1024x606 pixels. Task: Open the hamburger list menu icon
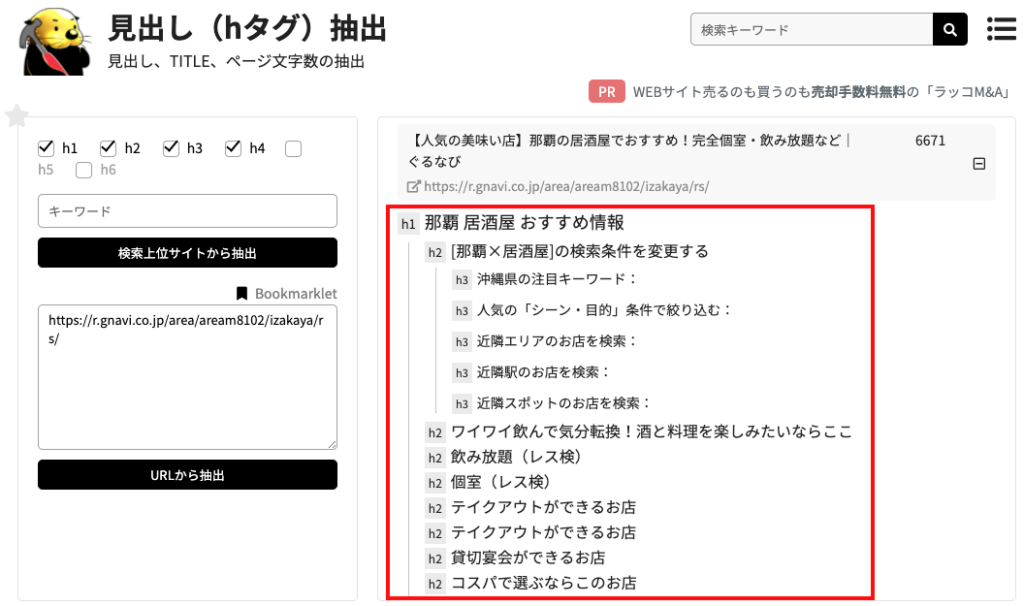point(1001,29)
